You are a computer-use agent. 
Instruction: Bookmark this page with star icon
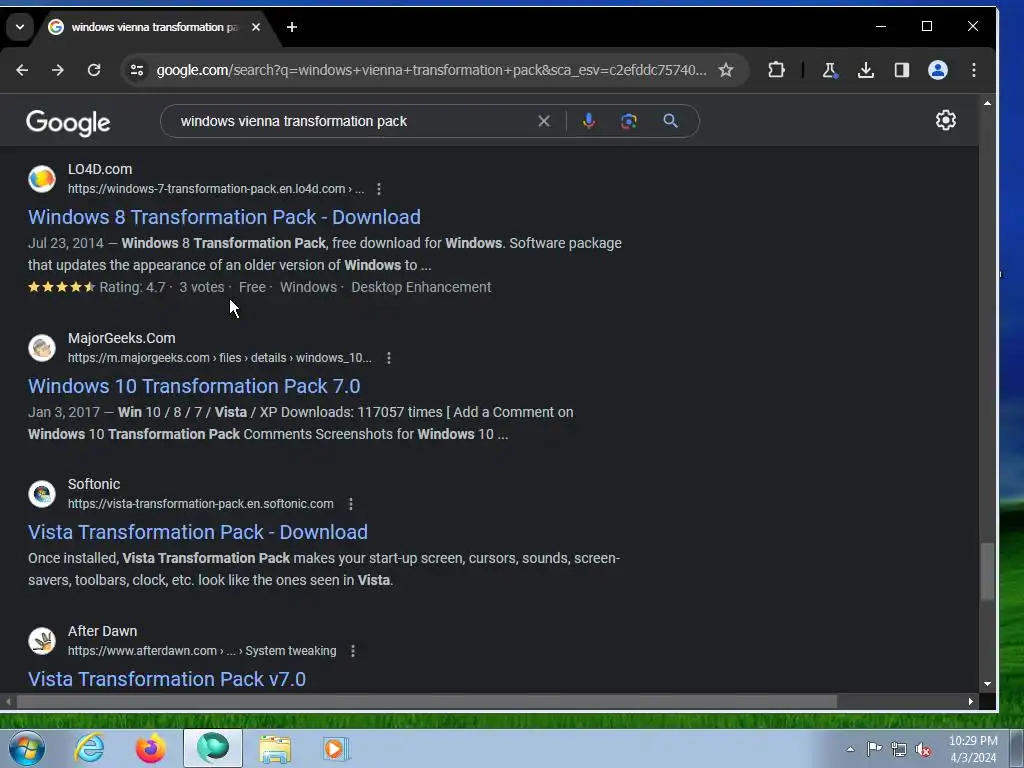[726, 70]
